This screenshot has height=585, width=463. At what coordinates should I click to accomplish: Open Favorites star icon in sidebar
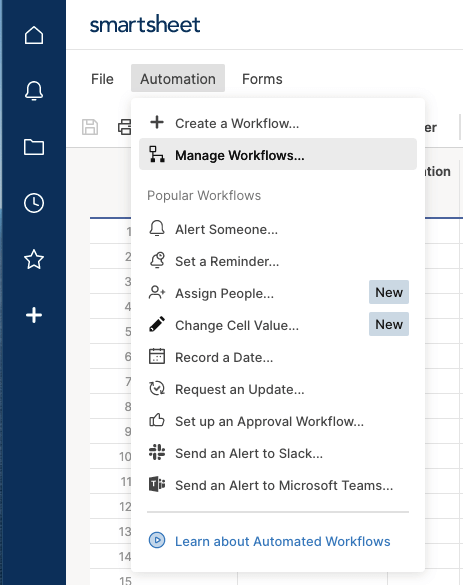(34, 259)
